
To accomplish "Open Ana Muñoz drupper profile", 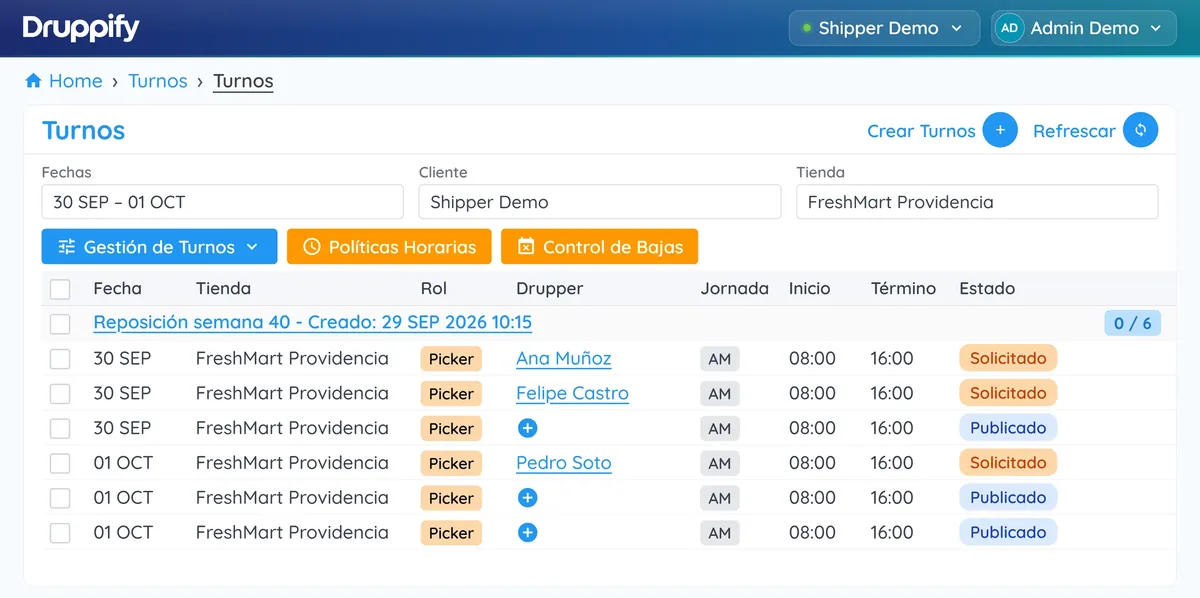I will [563, 359].
